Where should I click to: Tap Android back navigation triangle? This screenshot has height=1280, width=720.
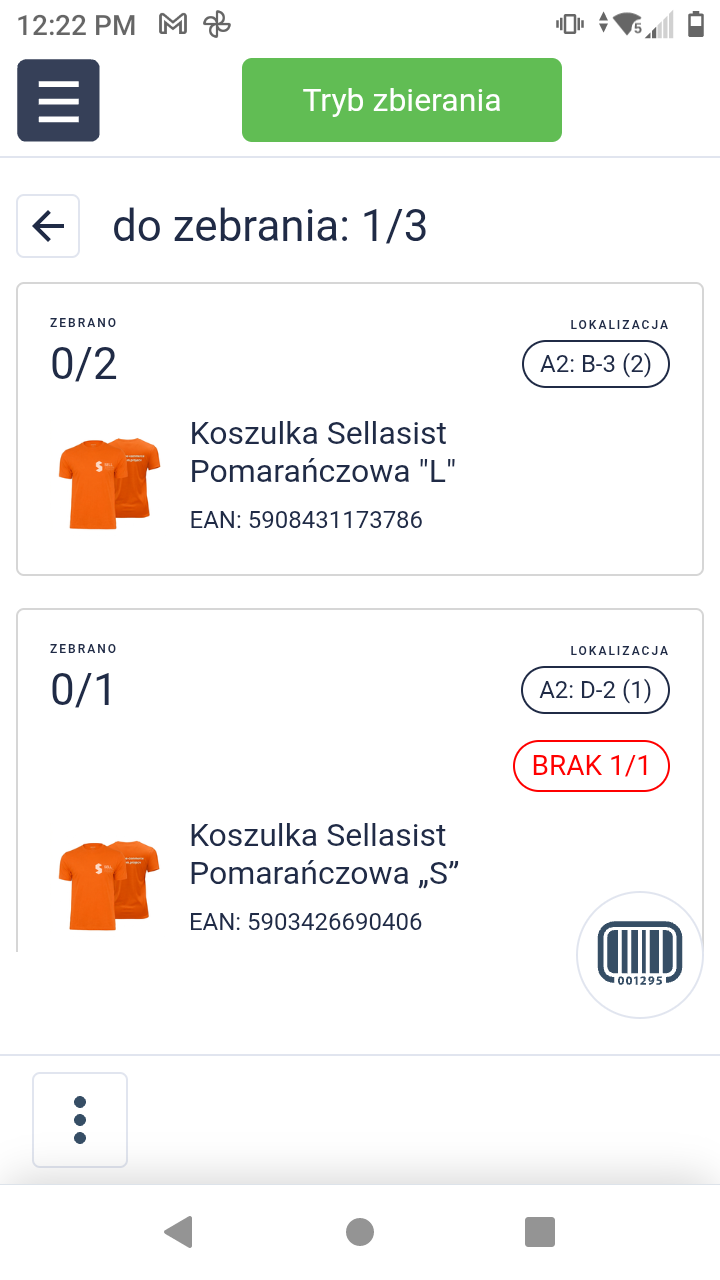coord(178,1231)
